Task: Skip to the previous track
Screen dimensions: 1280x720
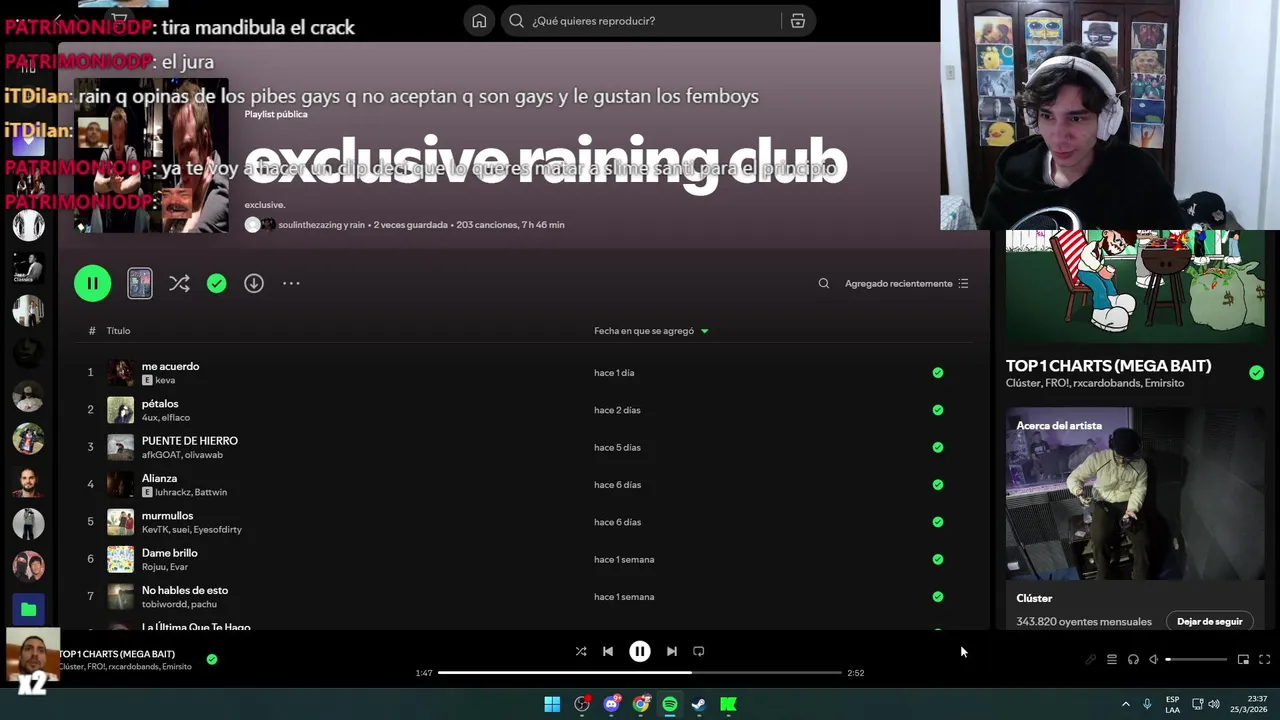Action: 608,651
